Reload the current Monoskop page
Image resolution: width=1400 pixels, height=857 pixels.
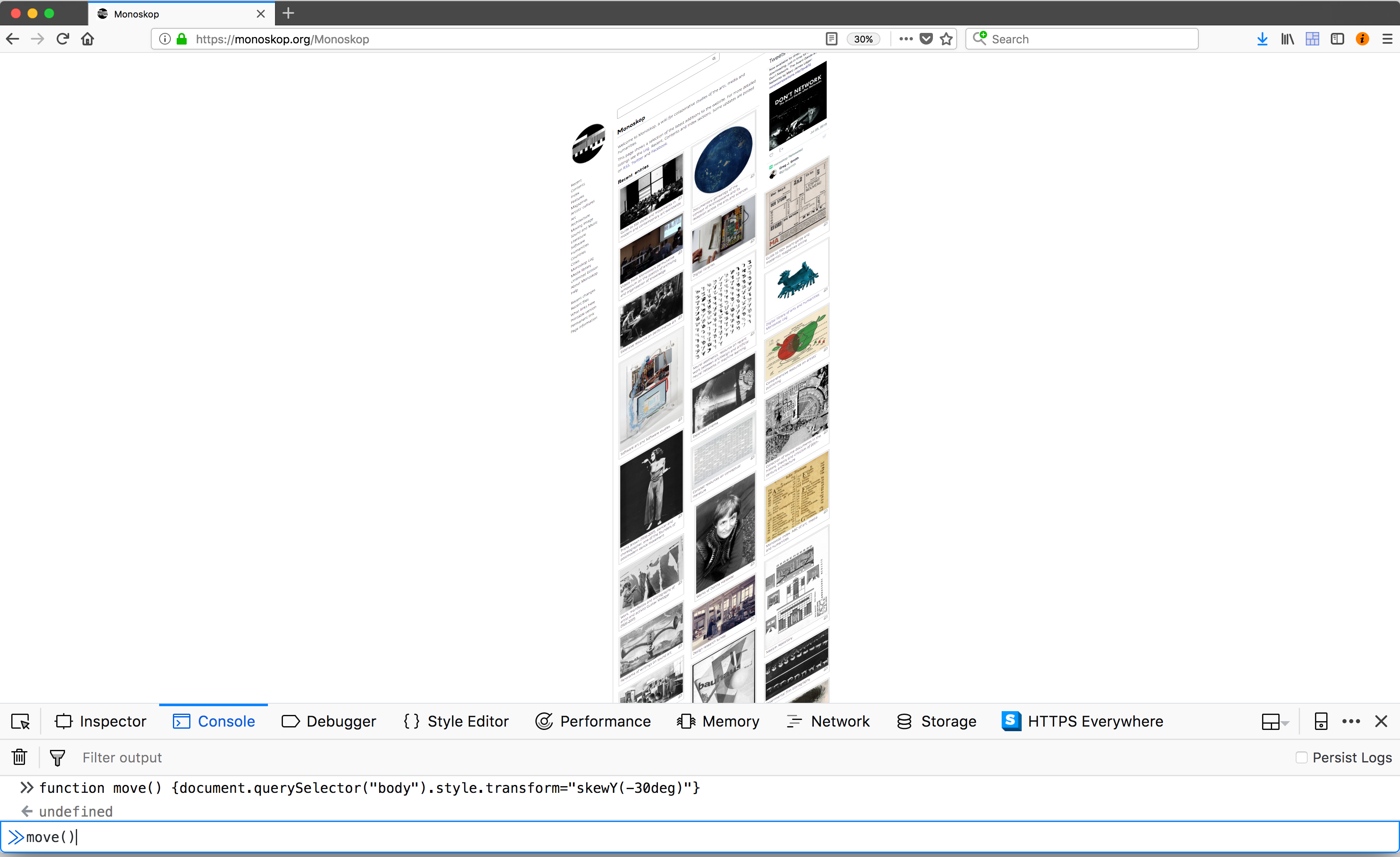(x=62, y=39)
